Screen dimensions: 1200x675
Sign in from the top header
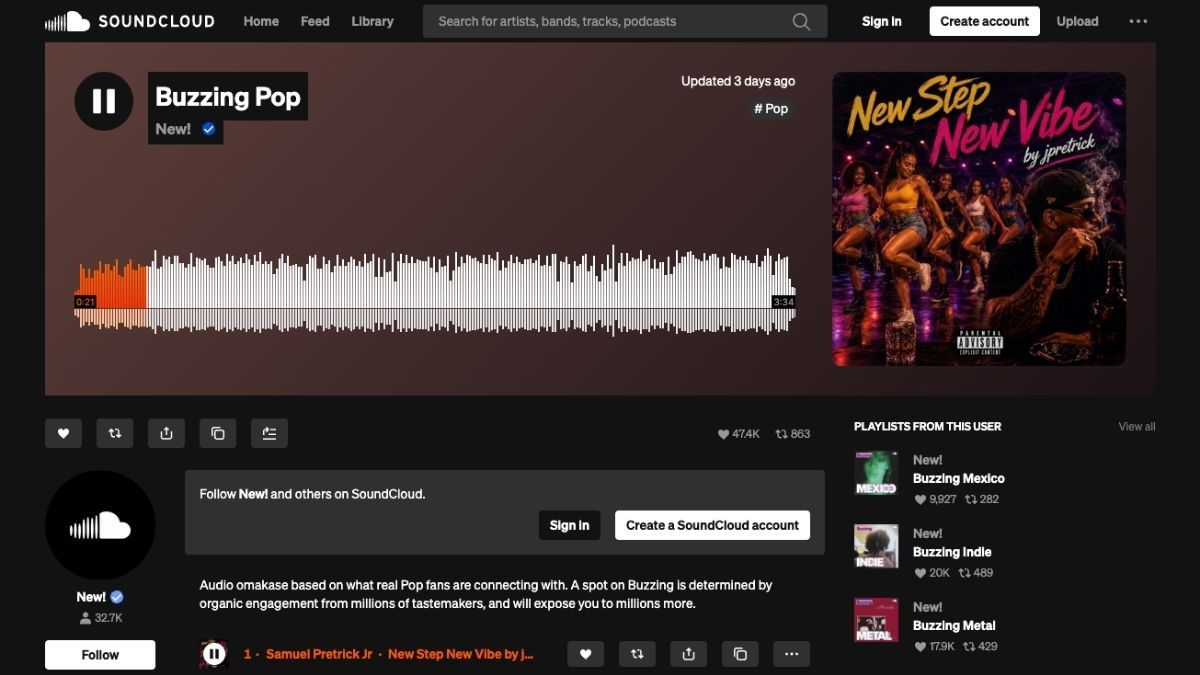pos(881,21)
